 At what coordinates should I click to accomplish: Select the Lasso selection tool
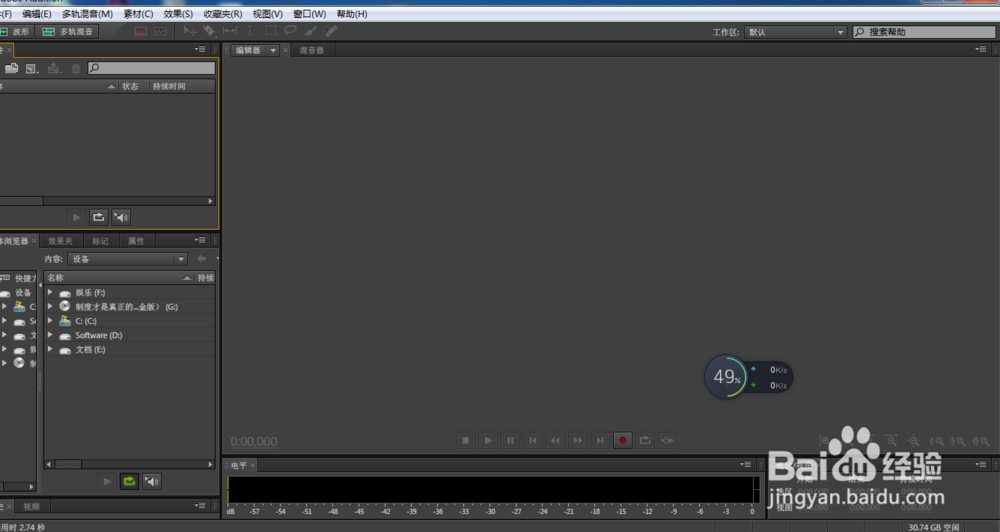pyautogui.click(x=290, y=31)
